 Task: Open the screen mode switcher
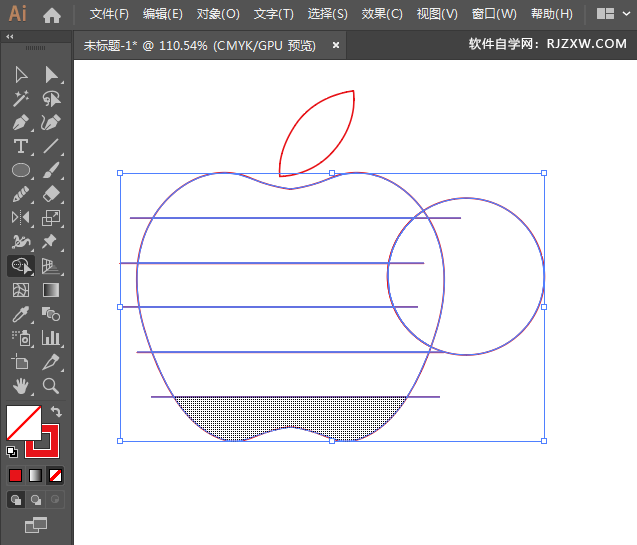tap(36, 524)
